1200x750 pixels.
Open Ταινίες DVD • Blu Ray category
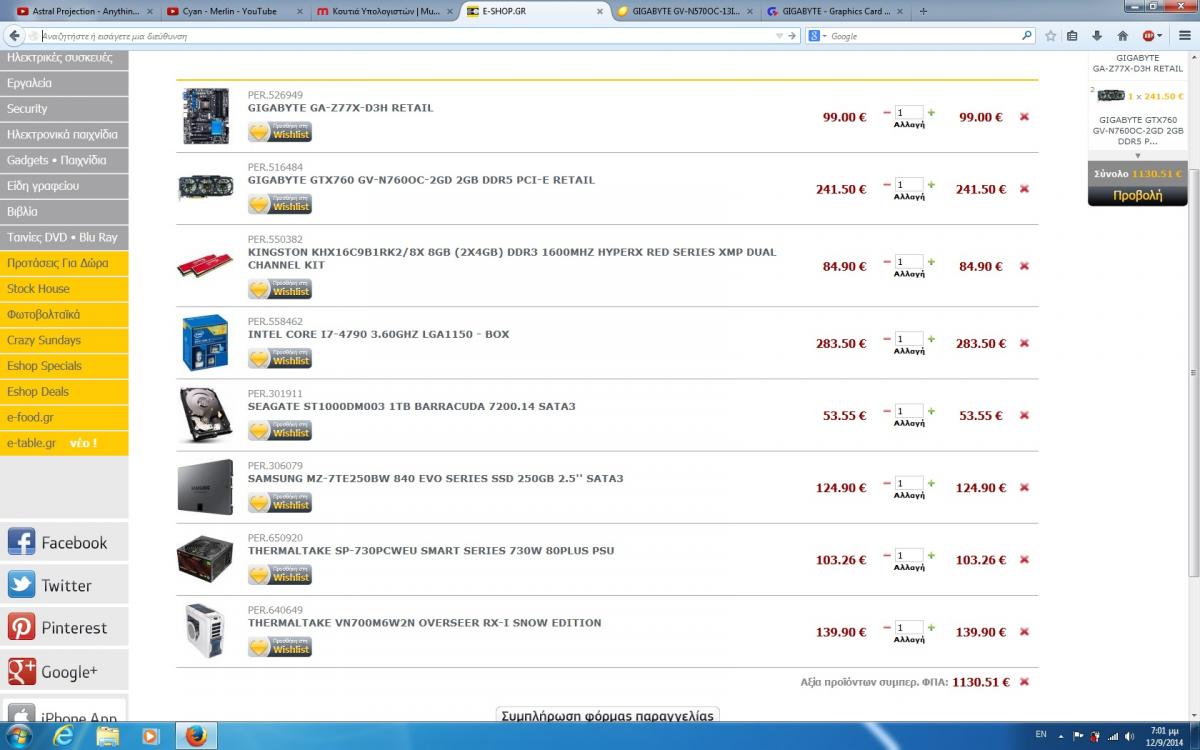pyautogui.click(x=64, y=237)
